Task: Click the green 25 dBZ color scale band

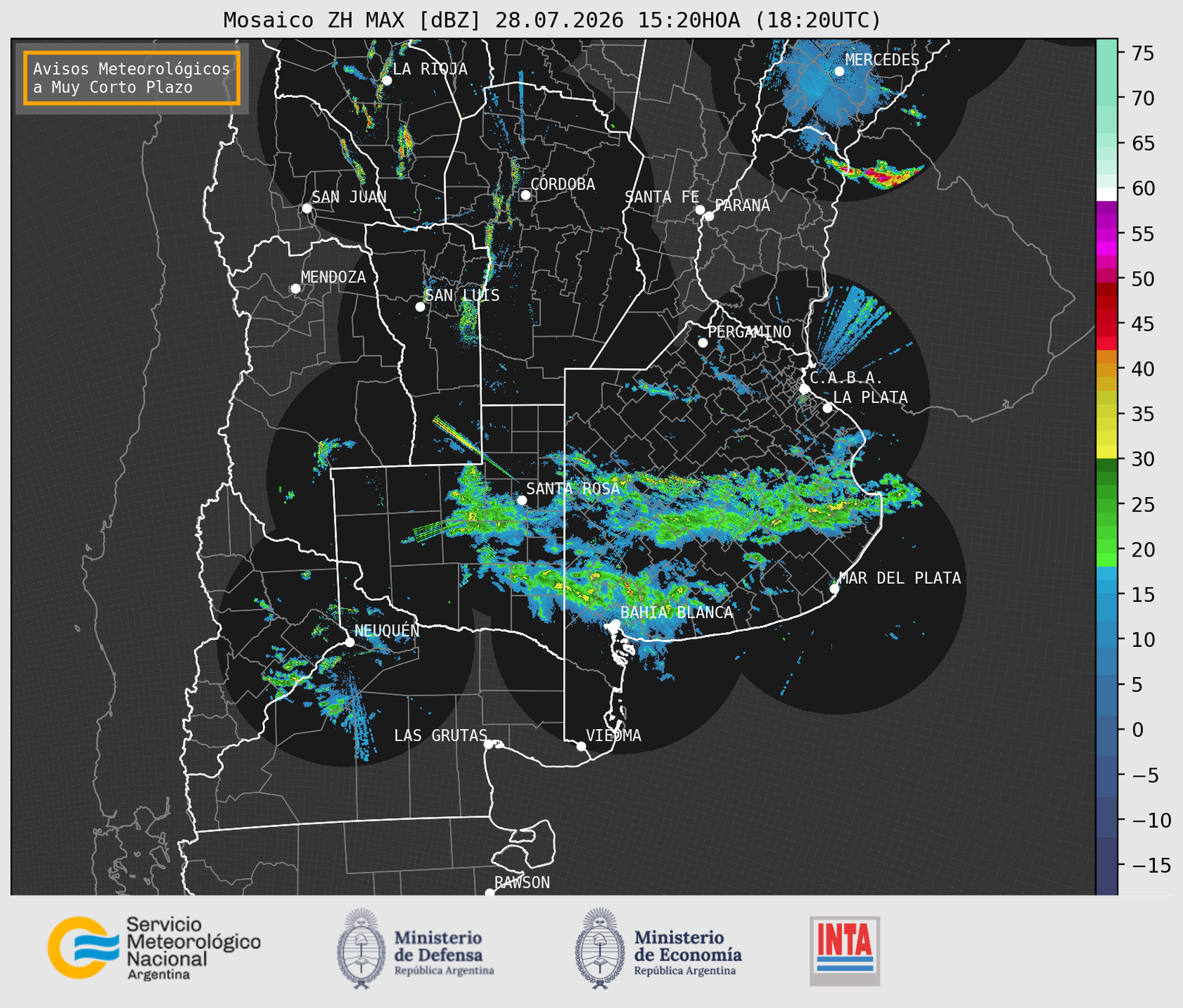Action: click(1107, 505)
